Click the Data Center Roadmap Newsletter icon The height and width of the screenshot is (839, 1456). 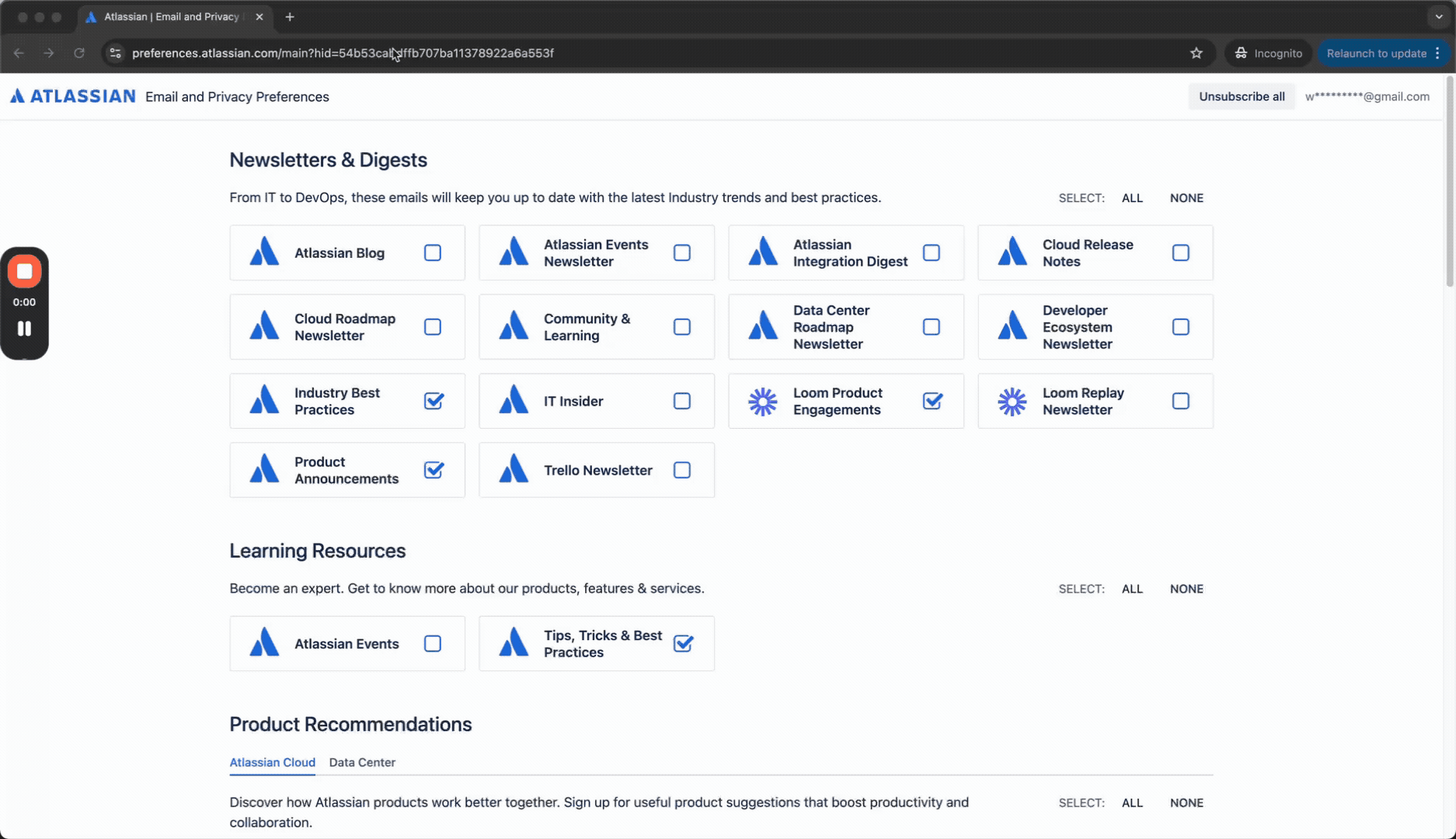pyautogui.click(x=763, y=326)
